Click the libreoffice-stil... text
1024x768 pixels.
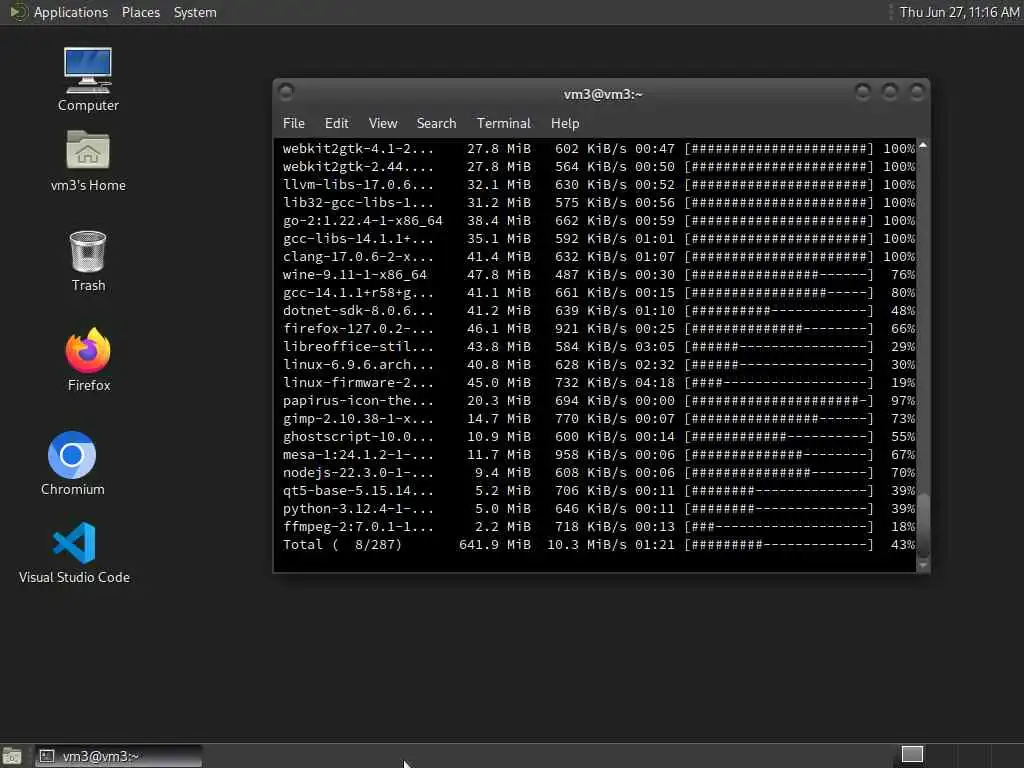tap(358, 347)
